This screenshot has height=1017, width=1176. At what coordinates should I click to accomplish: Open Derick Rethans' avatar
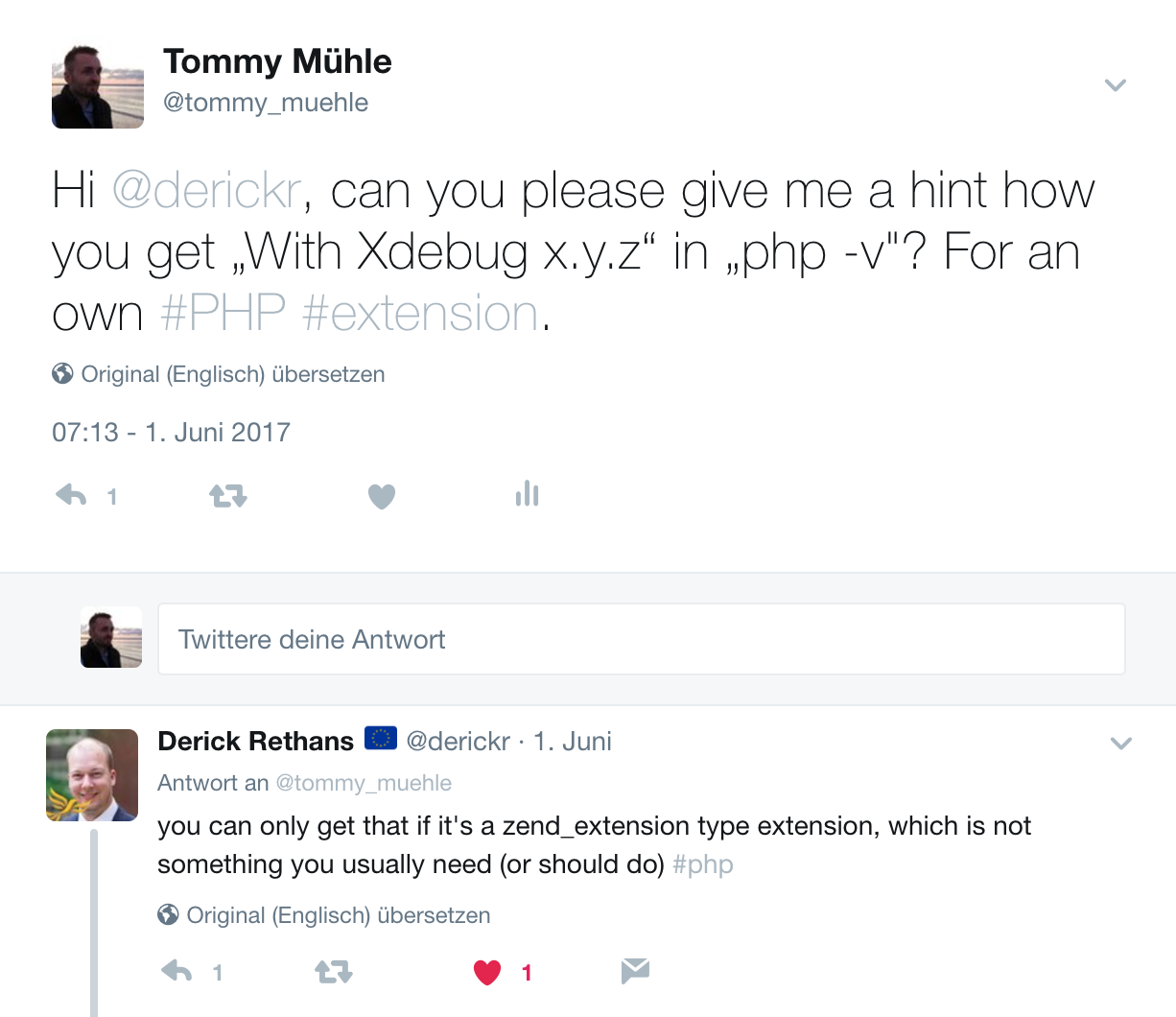(92, 775)
